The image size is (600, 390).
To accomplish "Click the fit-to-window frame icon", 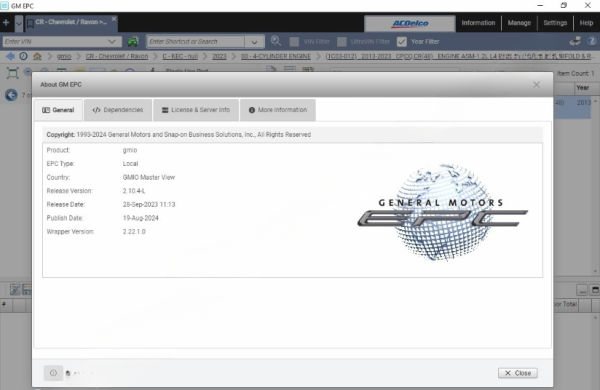I will (12, 73).
